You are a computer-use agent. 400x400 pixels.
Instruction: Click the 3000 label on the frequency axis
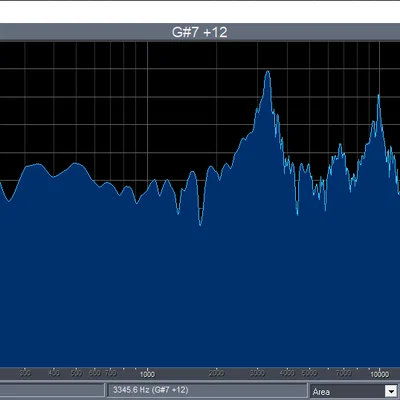coord(257,373)
